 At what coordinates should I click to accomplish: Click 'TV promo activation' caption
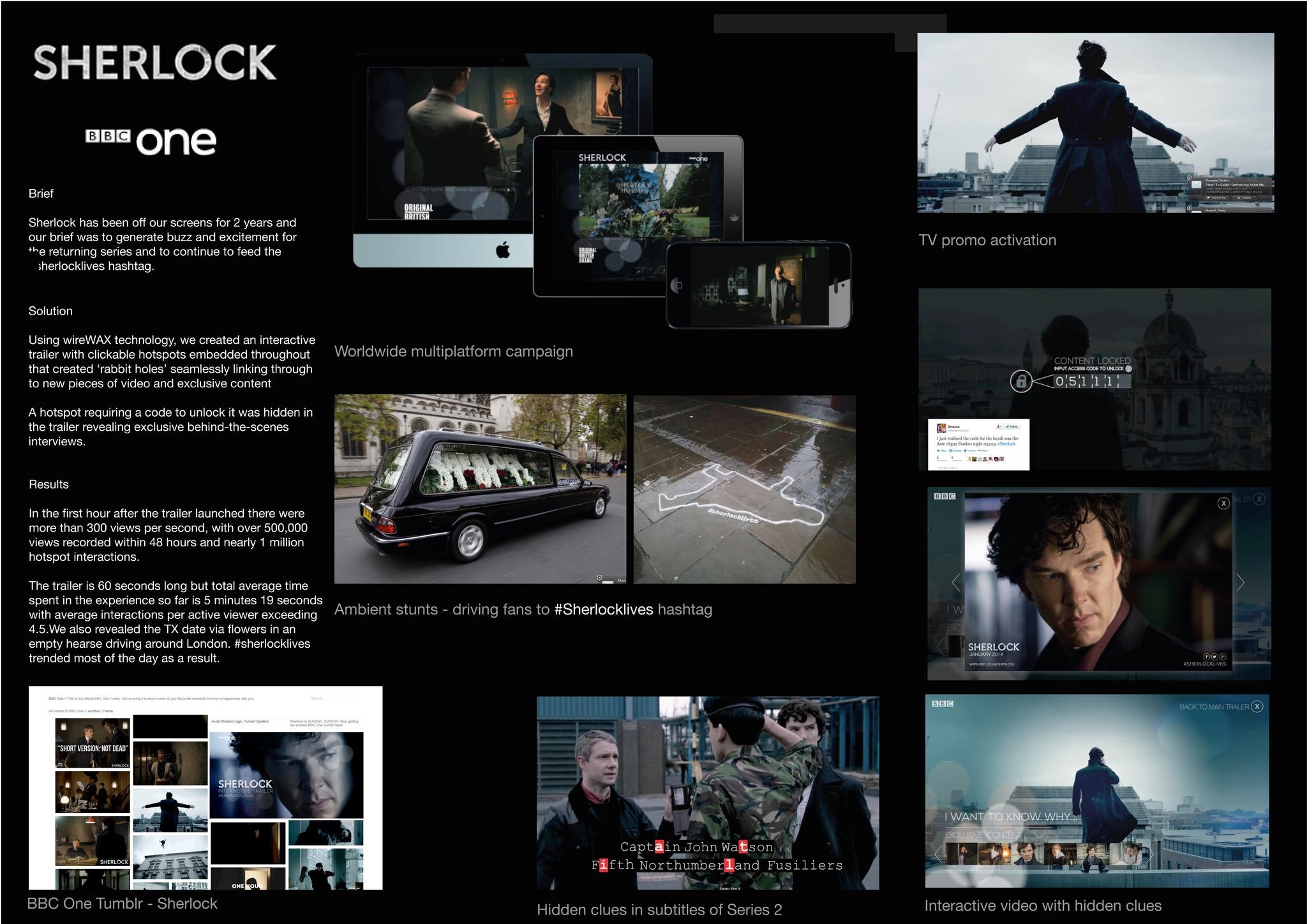(987, 241)
